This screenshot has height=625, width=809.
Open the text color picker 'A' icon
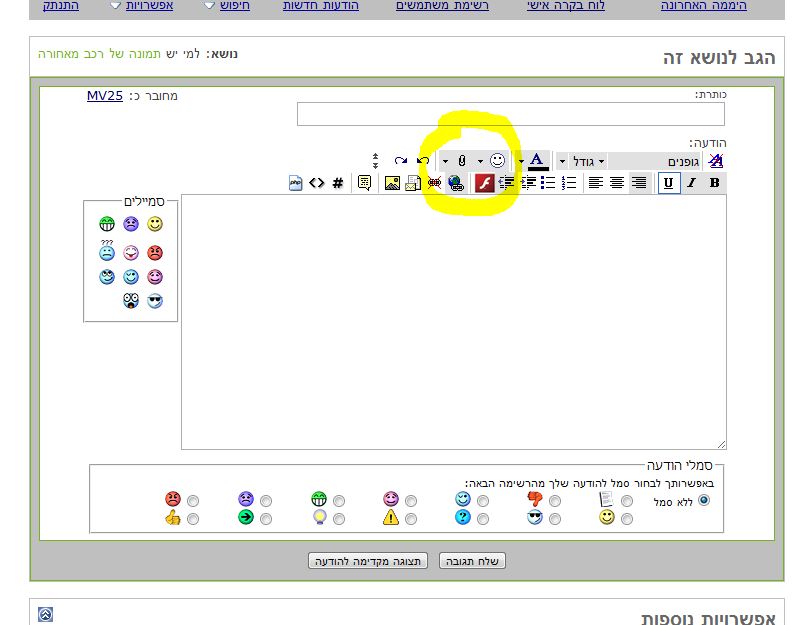(x=537, y=161)
